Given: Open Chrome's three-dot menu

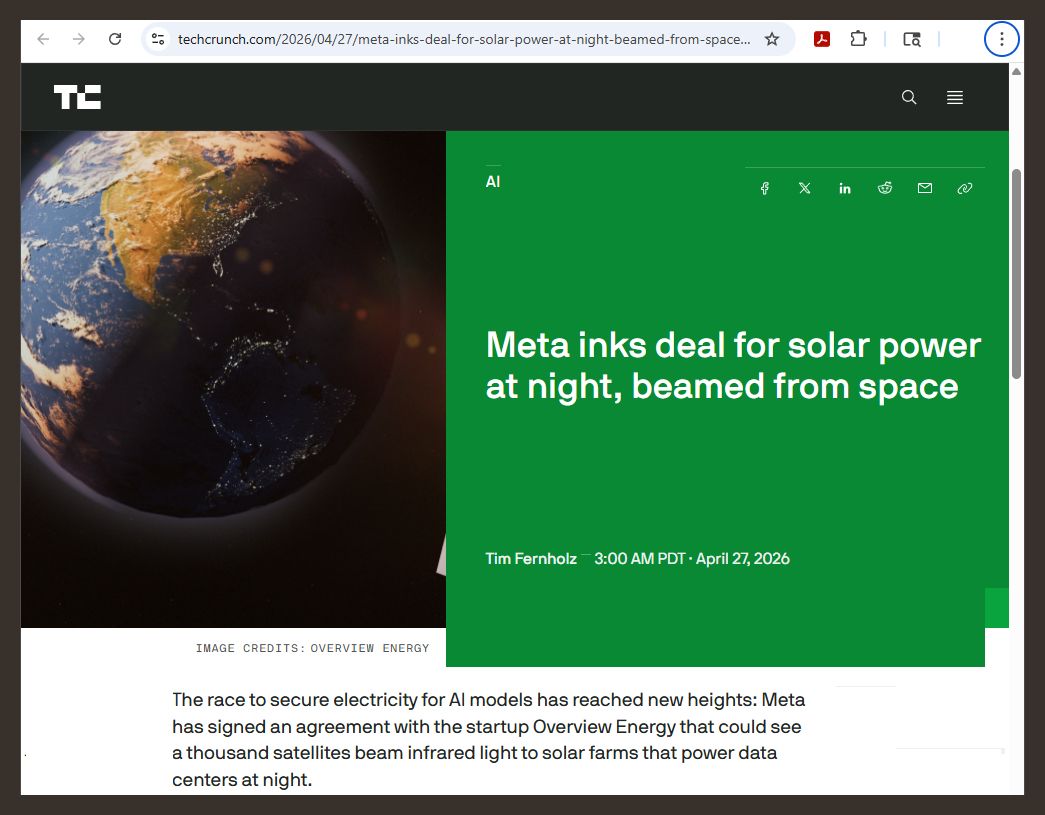Looking at the screenshot, I should coord(1001,39).
